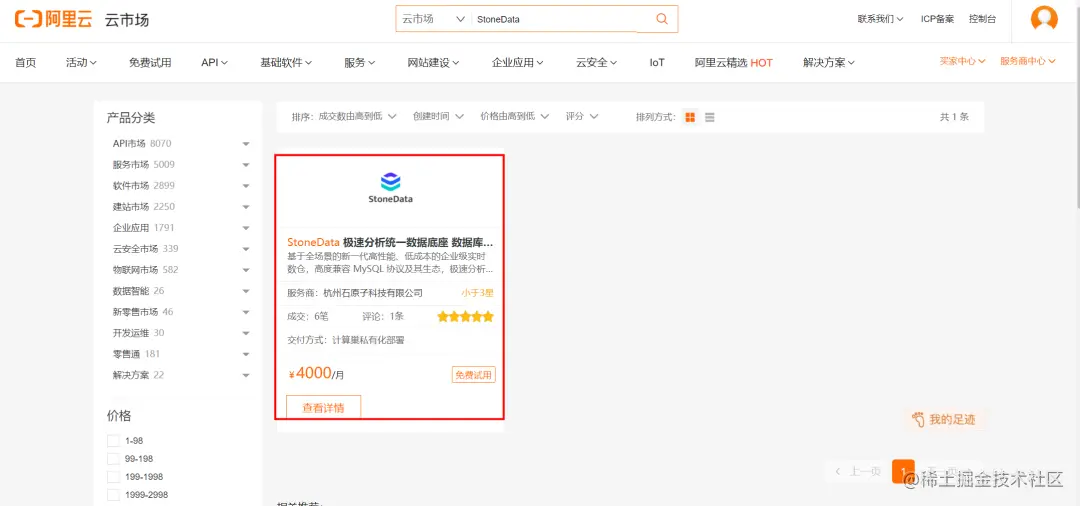Image resolution: width=1080 pixels, height=506 pixels.
Task: Sort by 创建时间 dropdown
Action: (438, 116)
